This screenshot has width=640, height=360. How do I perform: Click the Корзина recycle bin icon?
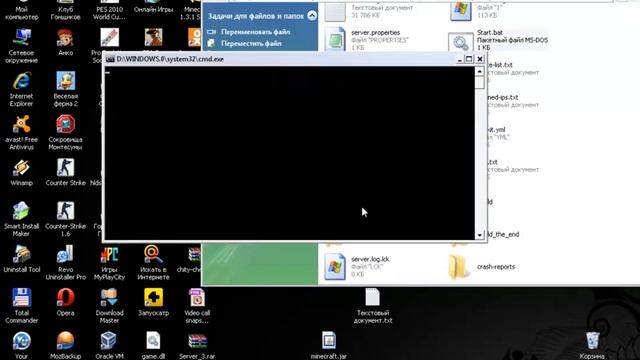pyautogui.click(x=592, y=341)
